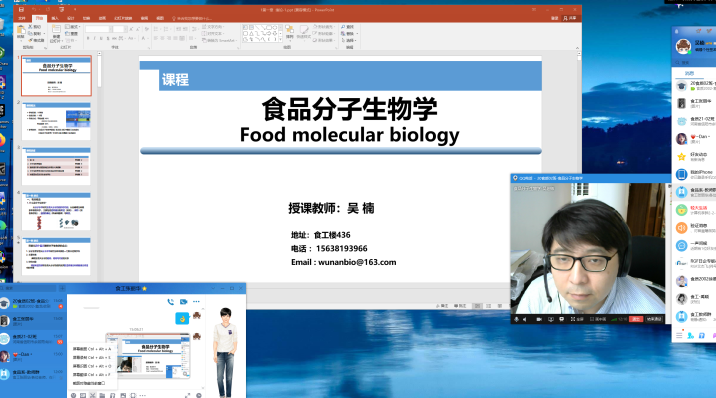Increase font size with the larger A

131,29
